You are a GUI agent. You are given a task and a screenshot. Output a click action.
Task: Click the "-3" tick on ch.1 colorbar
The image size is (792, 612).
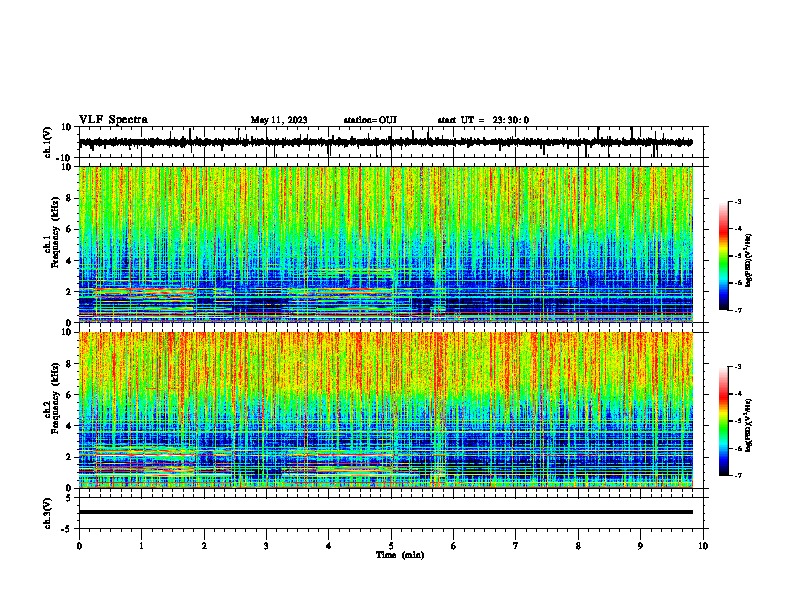[737, 202]
